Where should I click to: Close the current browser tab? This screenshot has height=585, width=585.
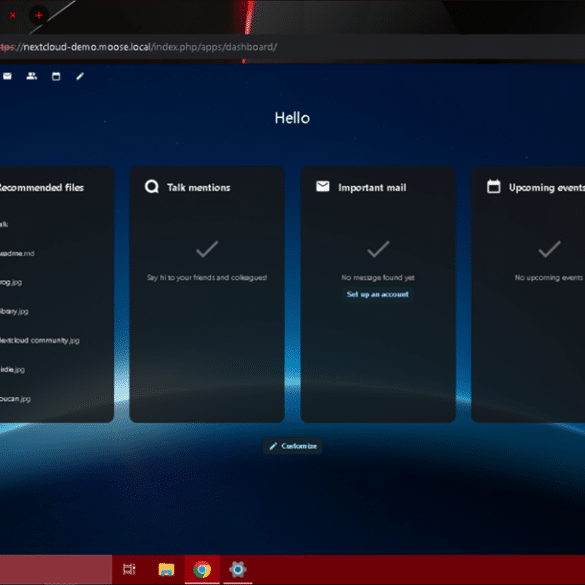[x=13, y=15]
